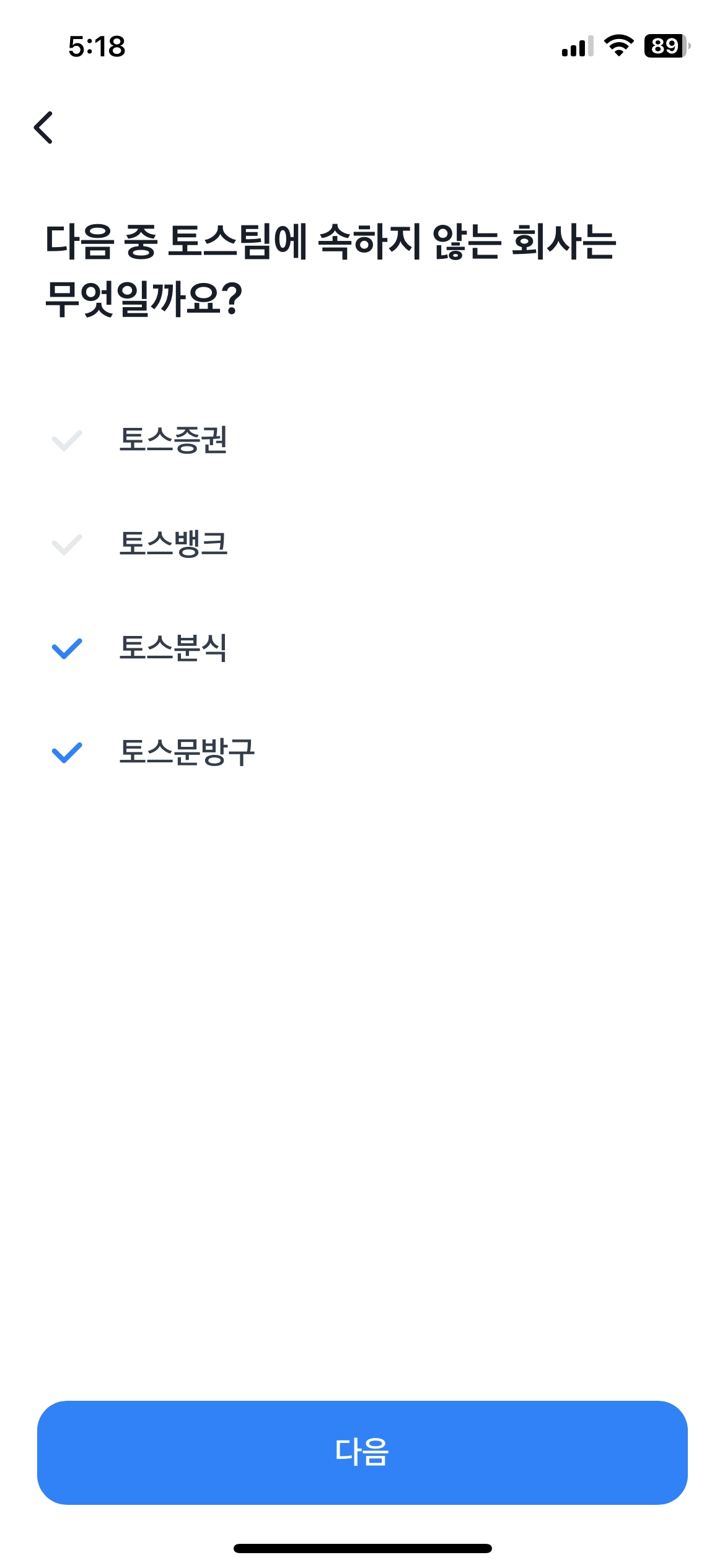The height and width of the screenshot is (1568, 725).
Task: Tap the 5:18 clock in status bar
Action: click(97, 46)
